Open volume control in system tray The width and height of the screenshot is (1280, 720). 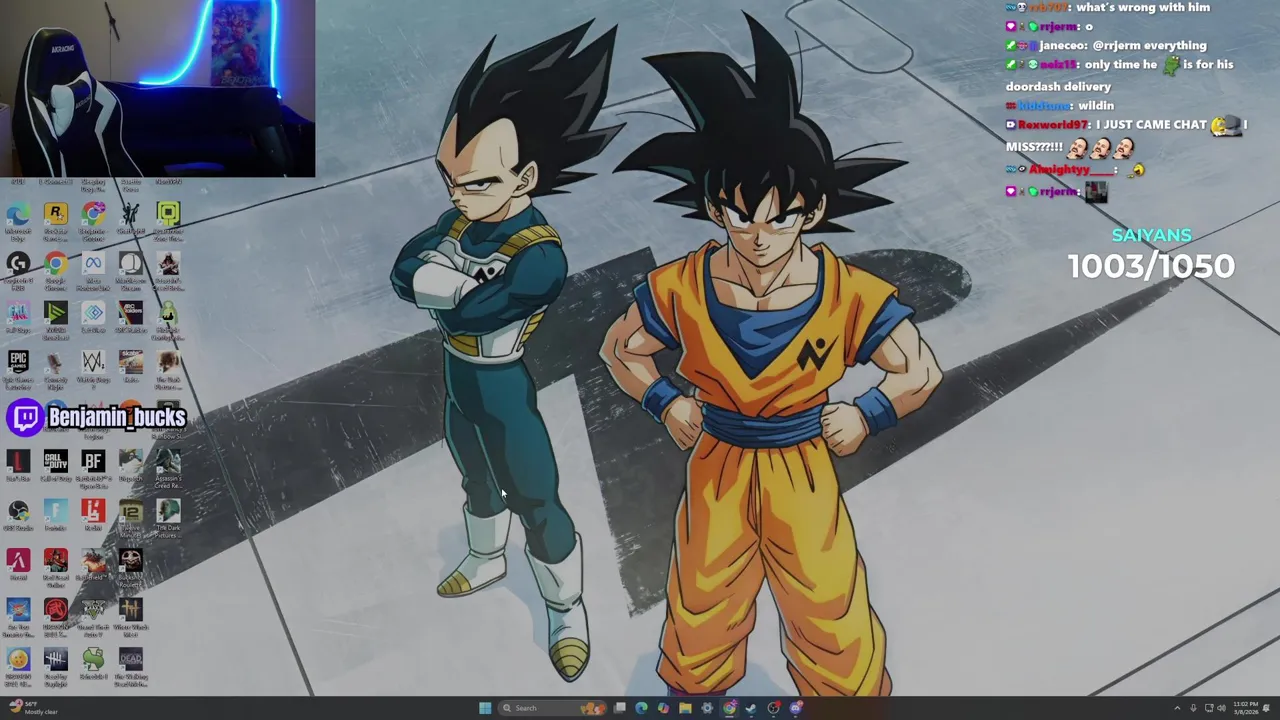[x=1222, y=708]
